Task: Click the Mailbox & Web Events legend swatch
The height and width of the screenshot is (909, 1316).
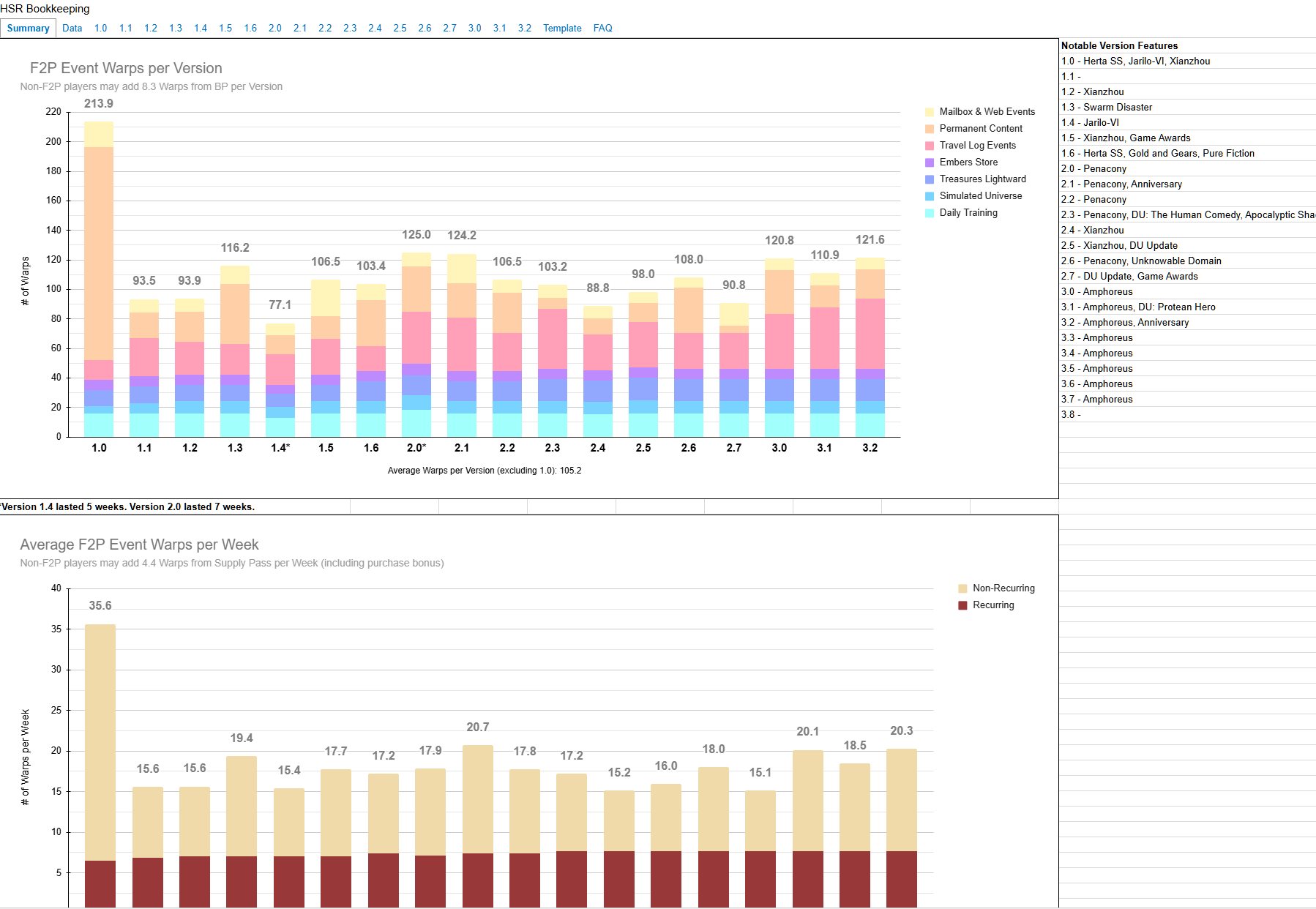Action: [x=930, y=112]
